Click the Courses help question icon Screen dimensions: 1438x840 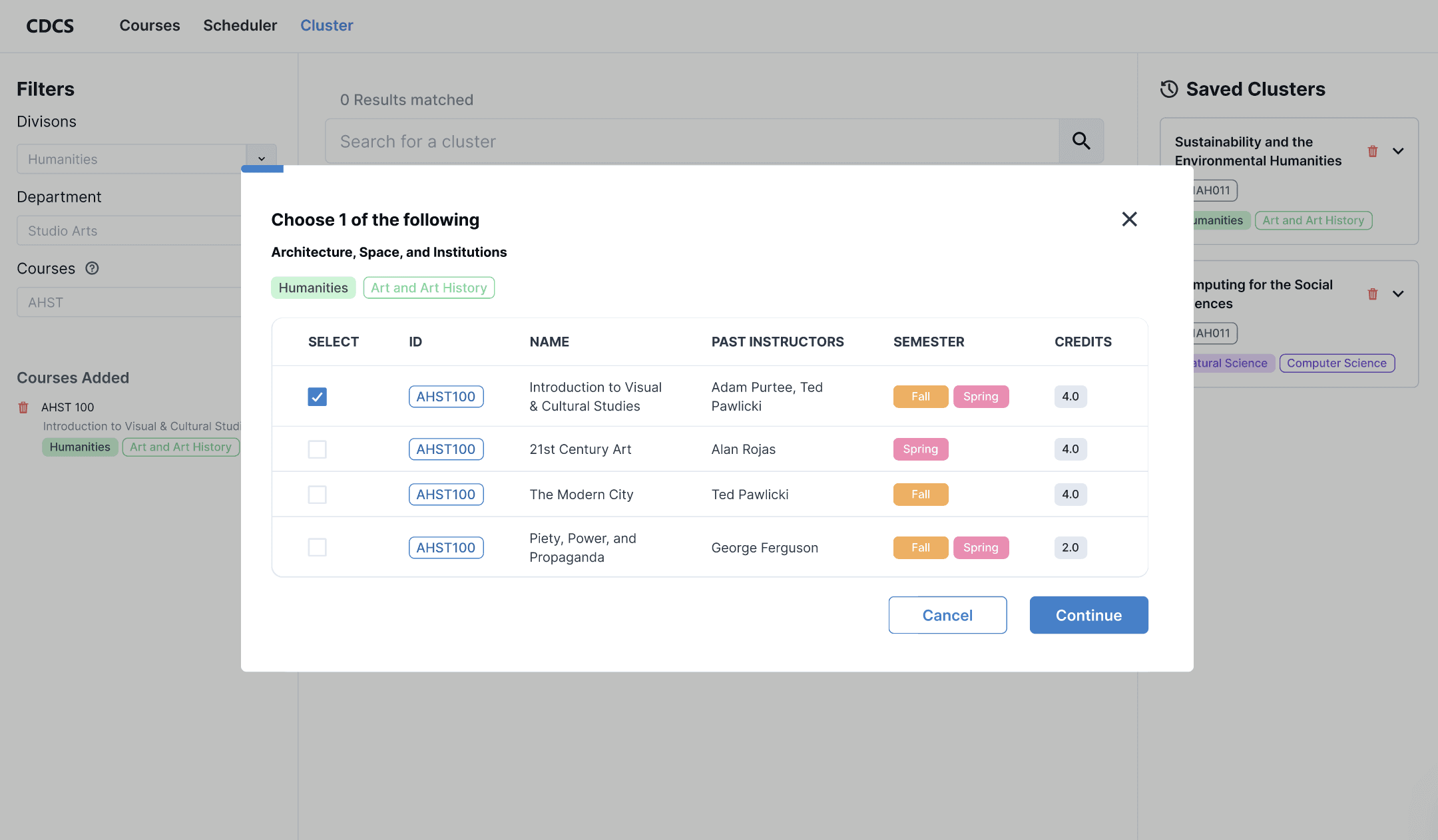point(92,268)
